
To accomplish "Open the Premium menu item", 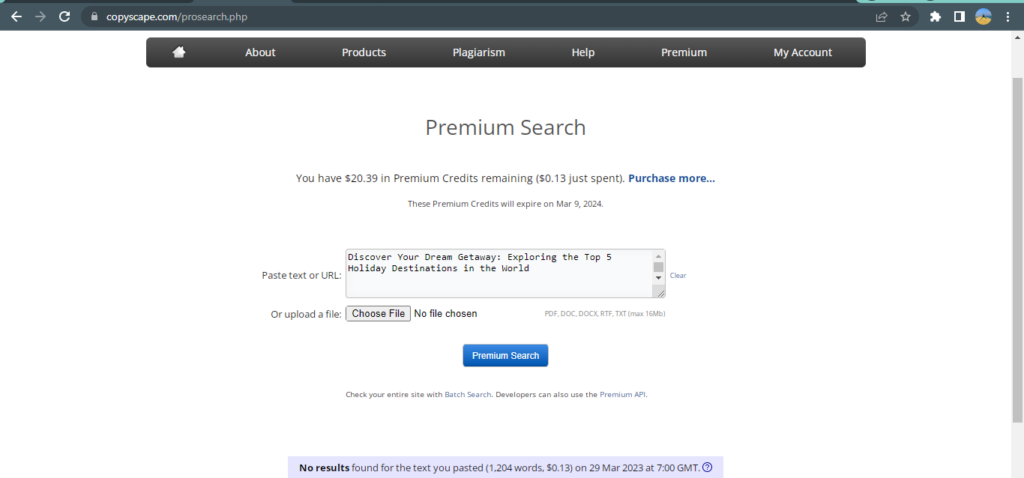I will tap(684, 53).
